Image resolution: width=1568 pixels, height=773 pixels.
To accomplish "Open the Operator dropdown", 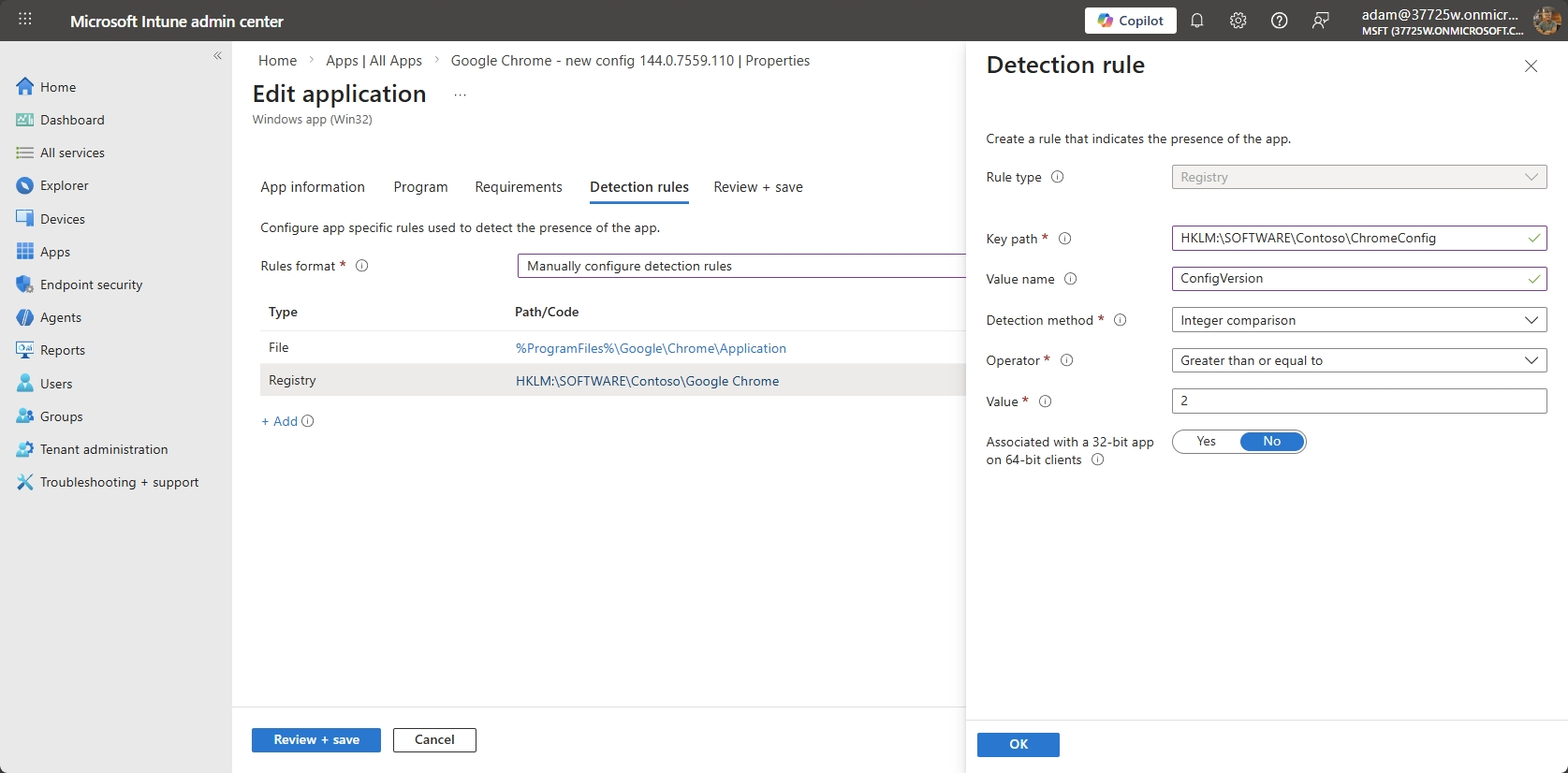I will [x=1358, y=360].
